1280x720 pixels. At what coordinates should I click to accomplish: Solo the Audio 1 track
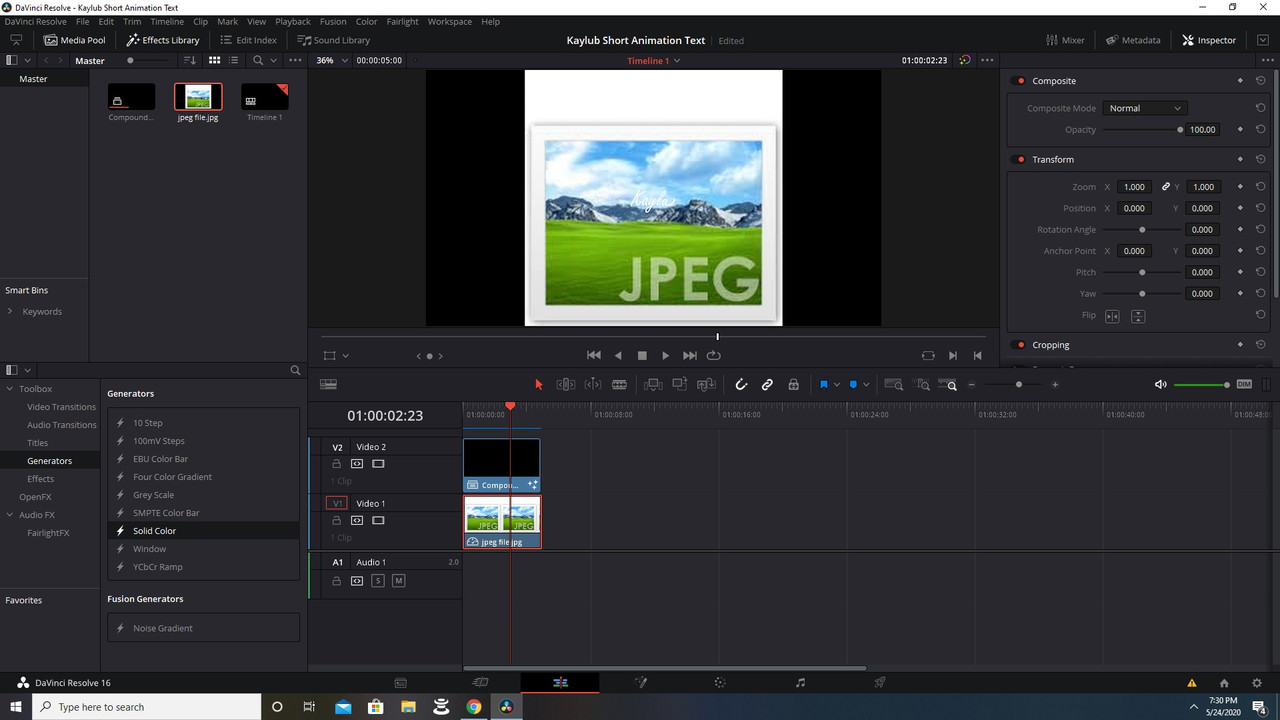tap(377, 580)
